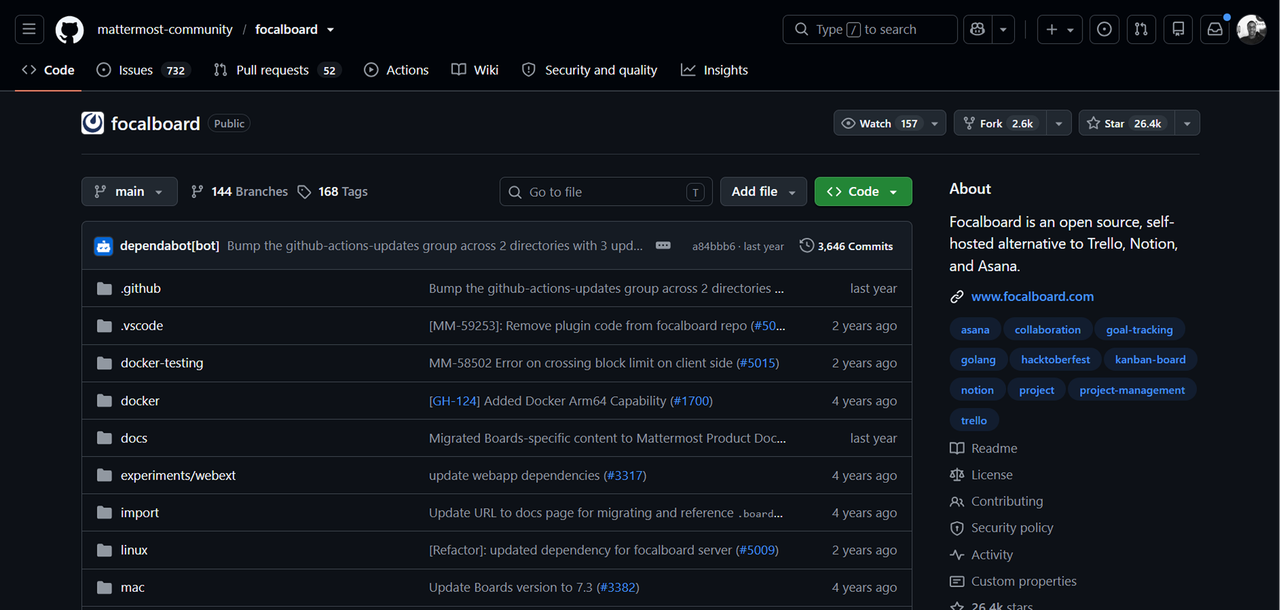Open the issues inbox icon in header
The width and height of the screenshot is (1280, 610).
click(1104, 29)
